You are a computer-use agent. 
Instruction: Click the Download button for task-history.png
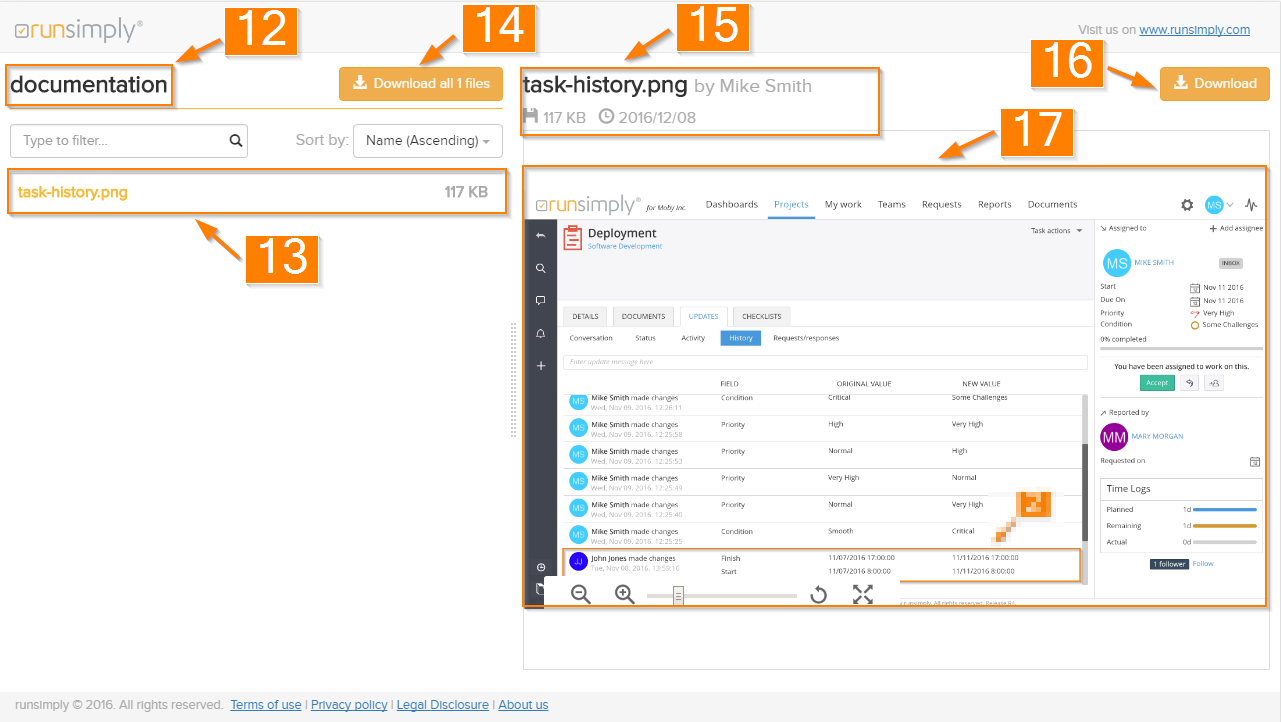pyautogui.click(x=1214, y=84)
